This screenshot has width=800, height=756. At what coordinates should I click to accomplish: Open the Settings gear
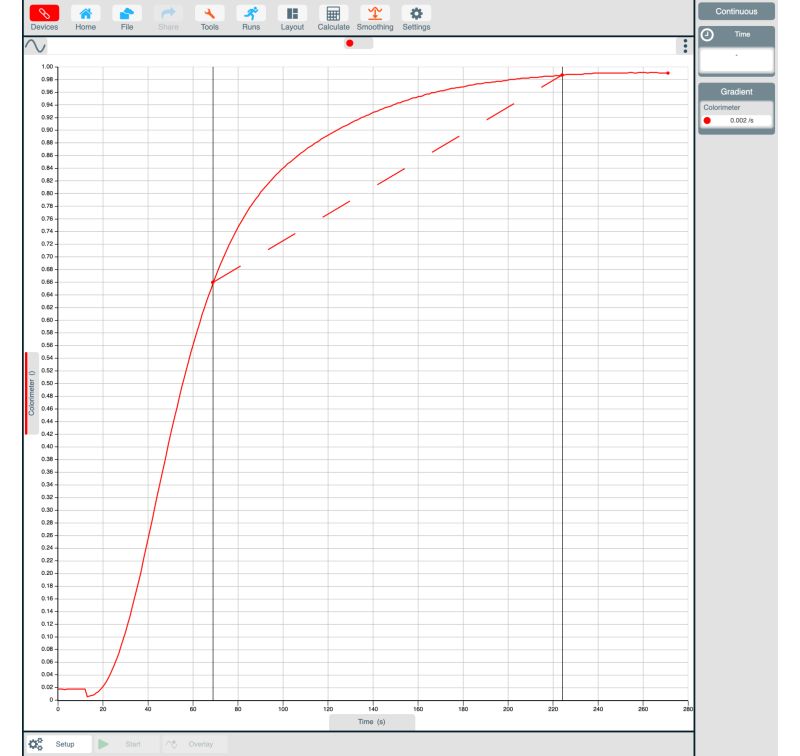tap(416, 17)
